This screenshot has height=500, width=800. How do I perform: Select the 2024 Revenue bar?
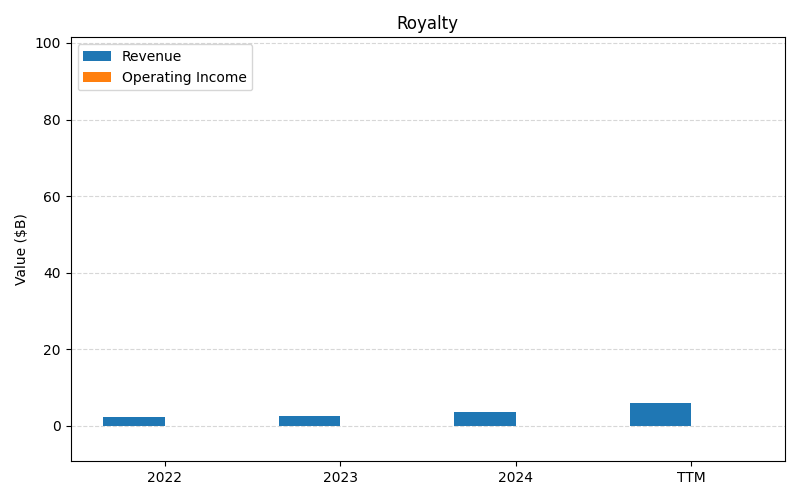pos(485,419)
